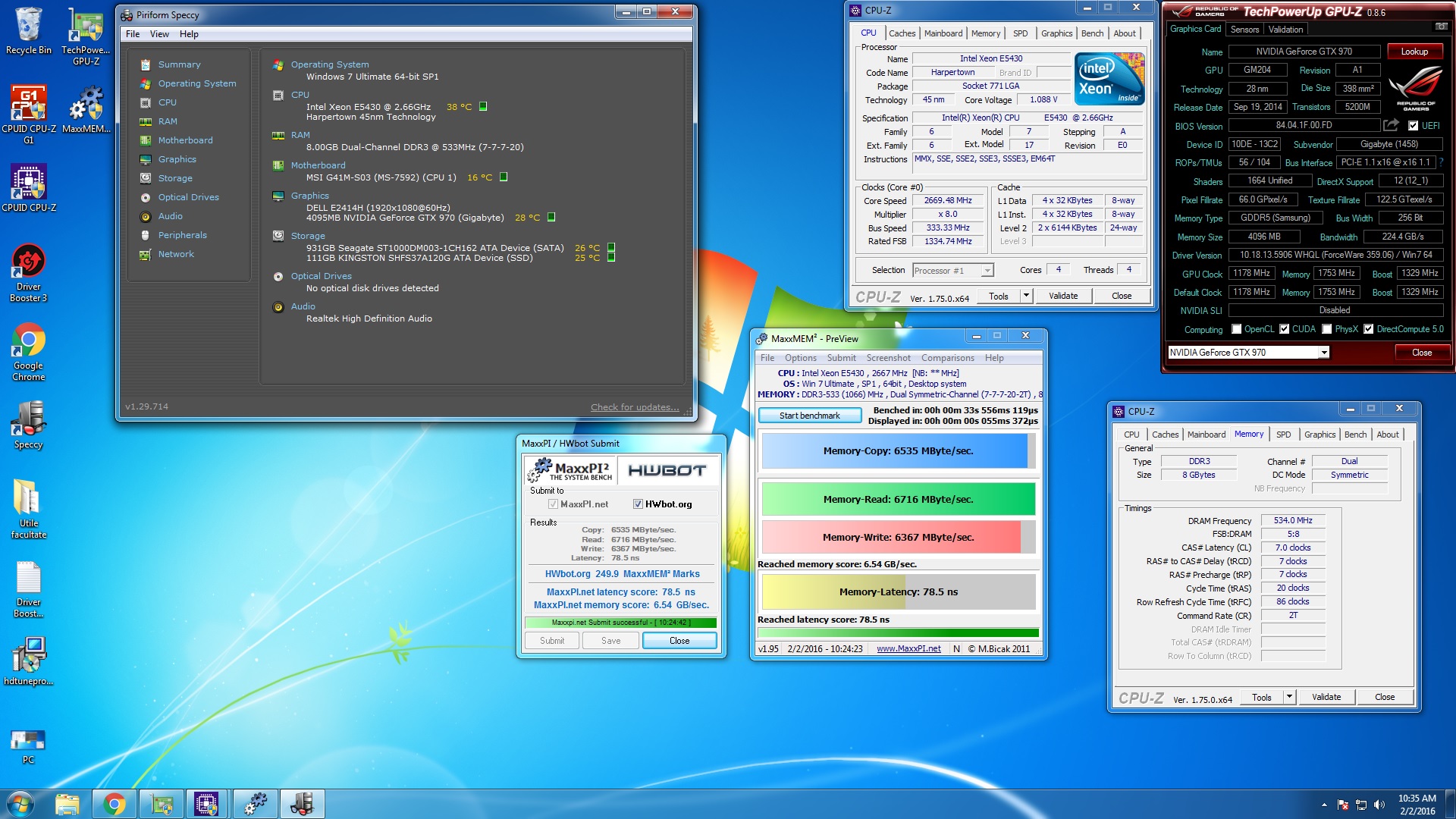Toggle CUDA checkbox in GPU-Z
Viewport: 1456px width, 819px height.
pos(1285,329)
